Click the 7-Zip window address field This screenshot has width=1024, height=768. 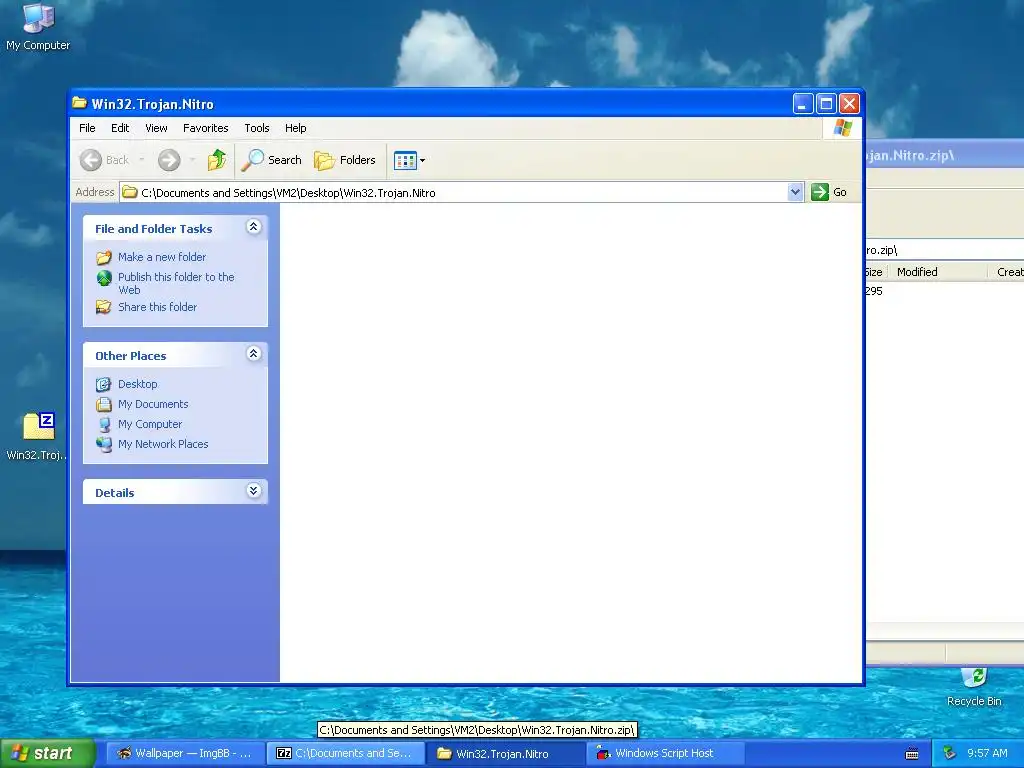[944, 250]
